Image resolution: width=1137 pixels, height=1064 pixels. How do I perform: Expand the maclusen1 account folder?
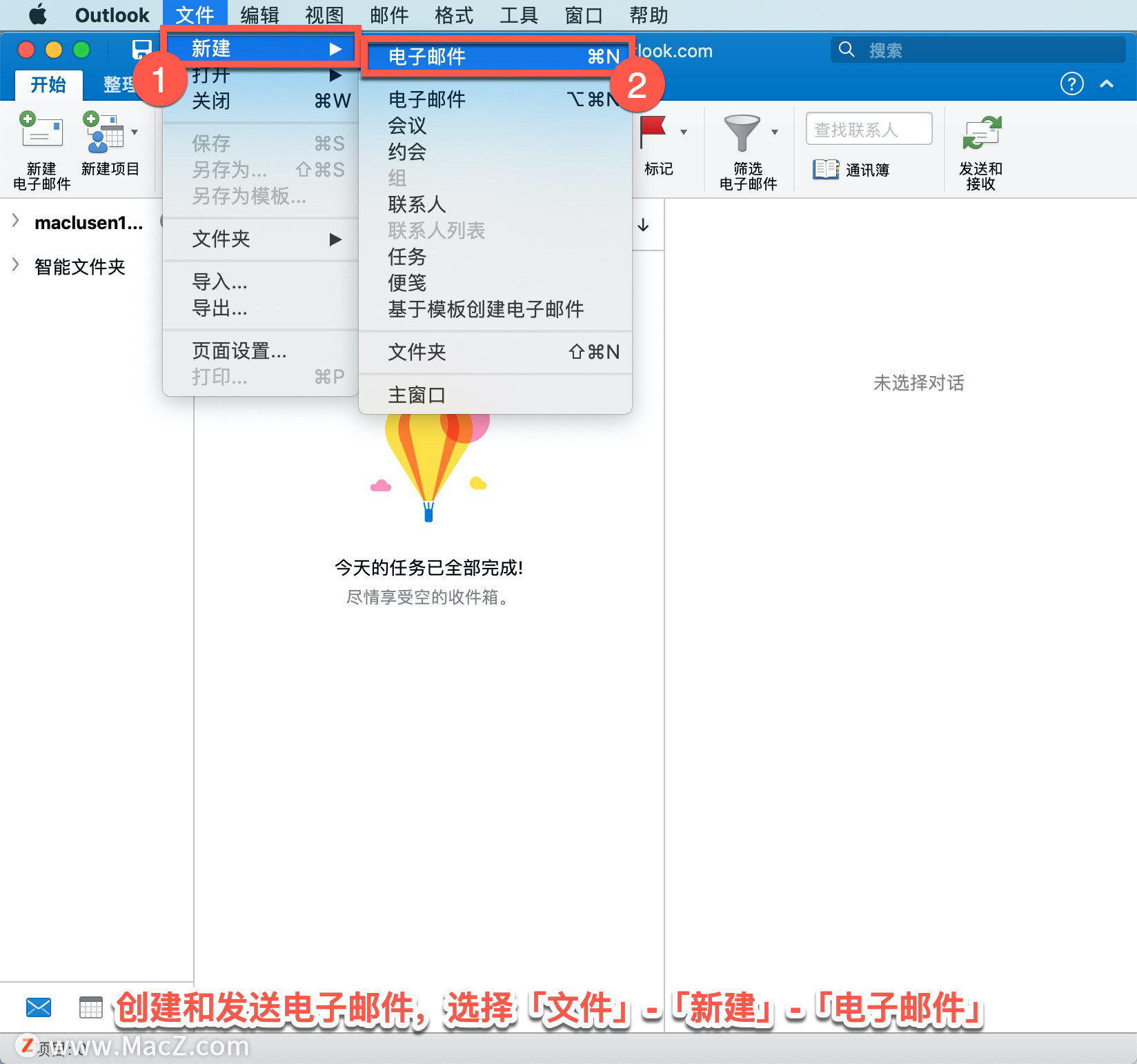15,220
